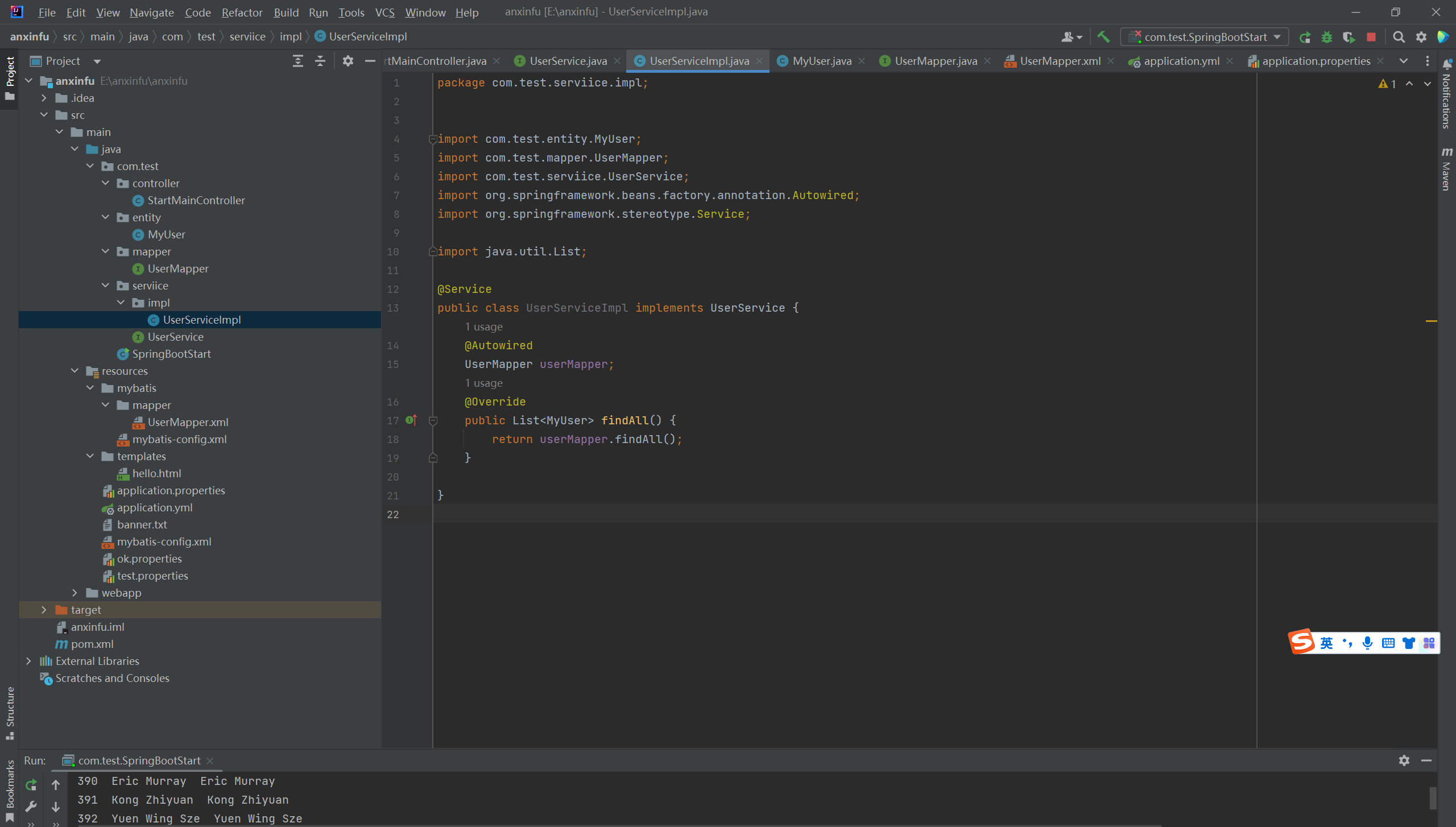Rerun application from Run panel sidebar
Screen dimensions: 1456x827
click(x=31, y=785)
